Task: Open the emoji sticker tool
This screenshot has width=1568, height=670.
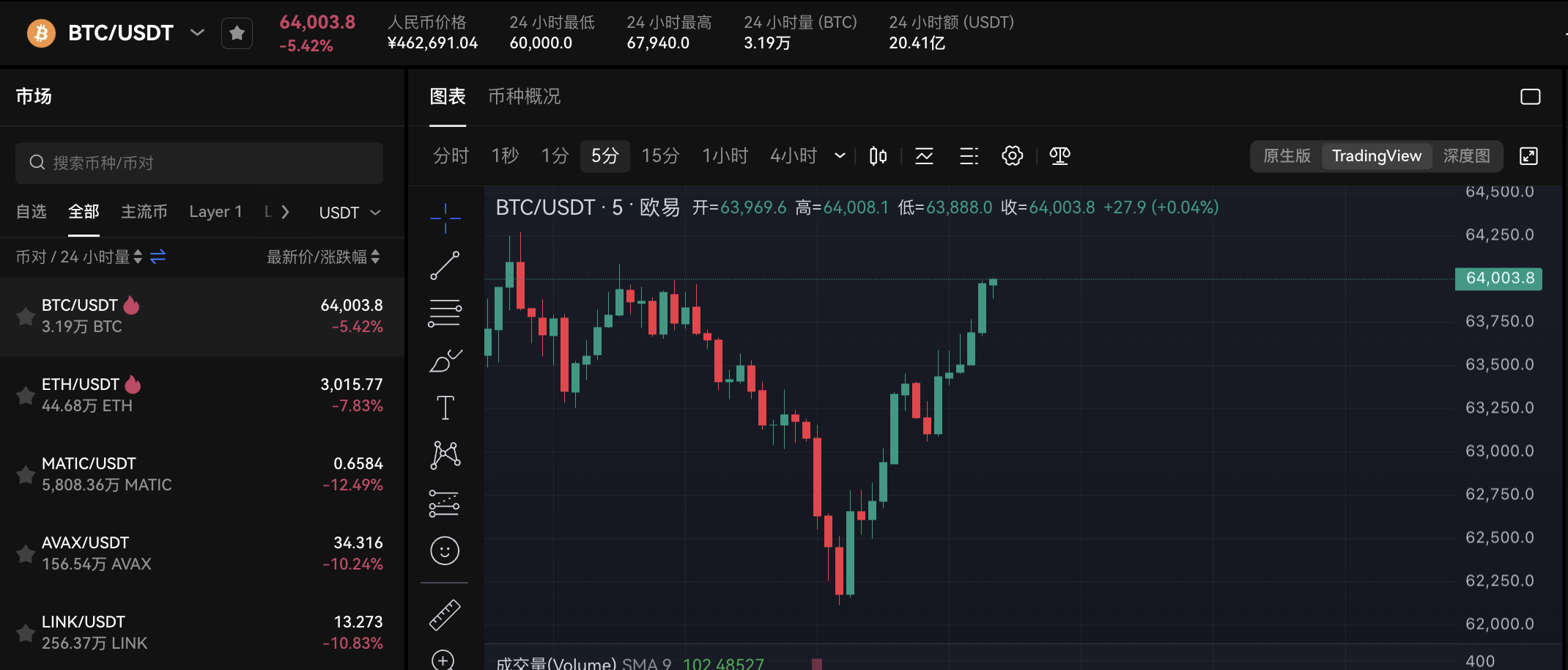Action: [x=445, y=551]
